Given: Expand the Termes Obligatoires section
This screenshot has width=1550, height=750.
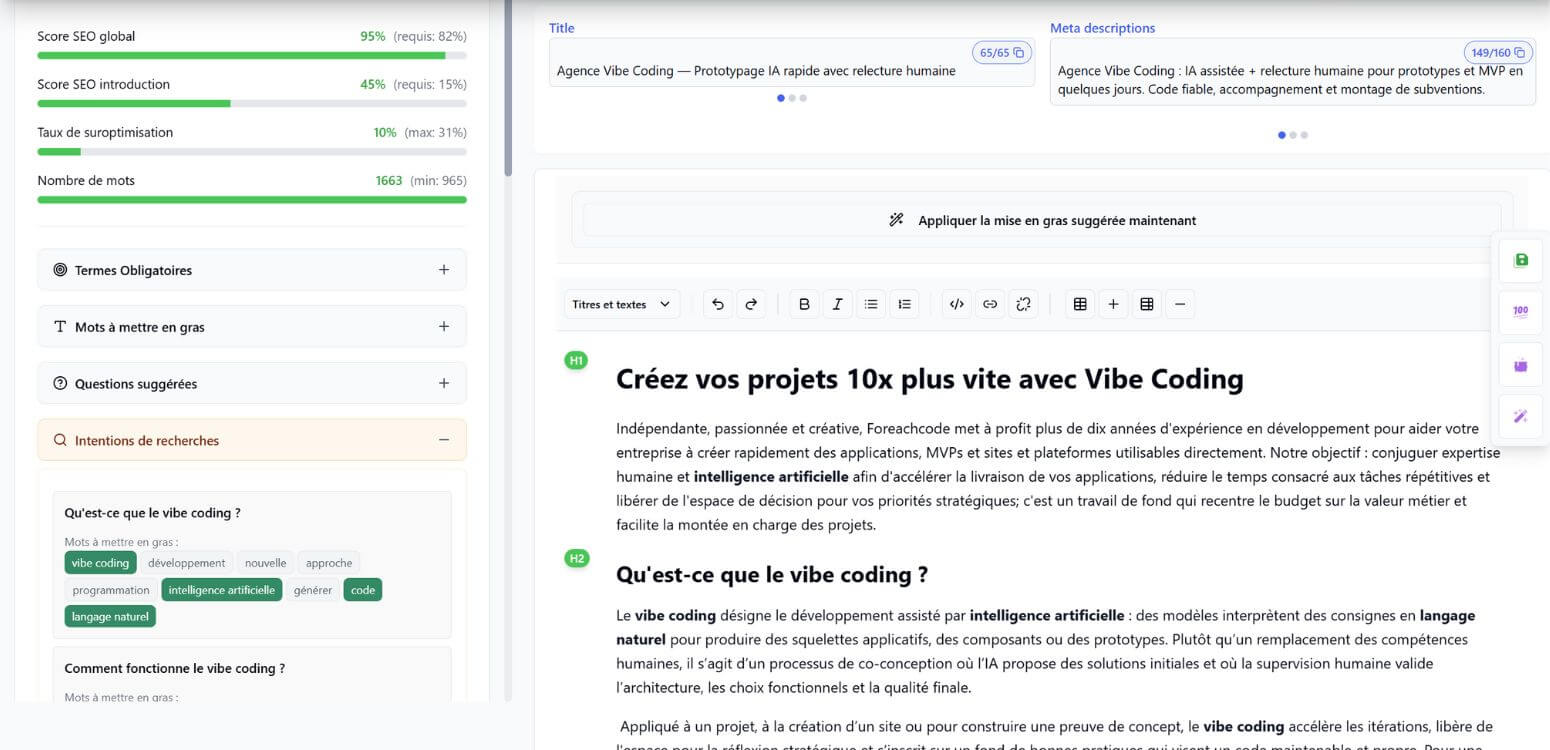Looking at the screenshot, I should pyautogui.click(x=252, y=270).
